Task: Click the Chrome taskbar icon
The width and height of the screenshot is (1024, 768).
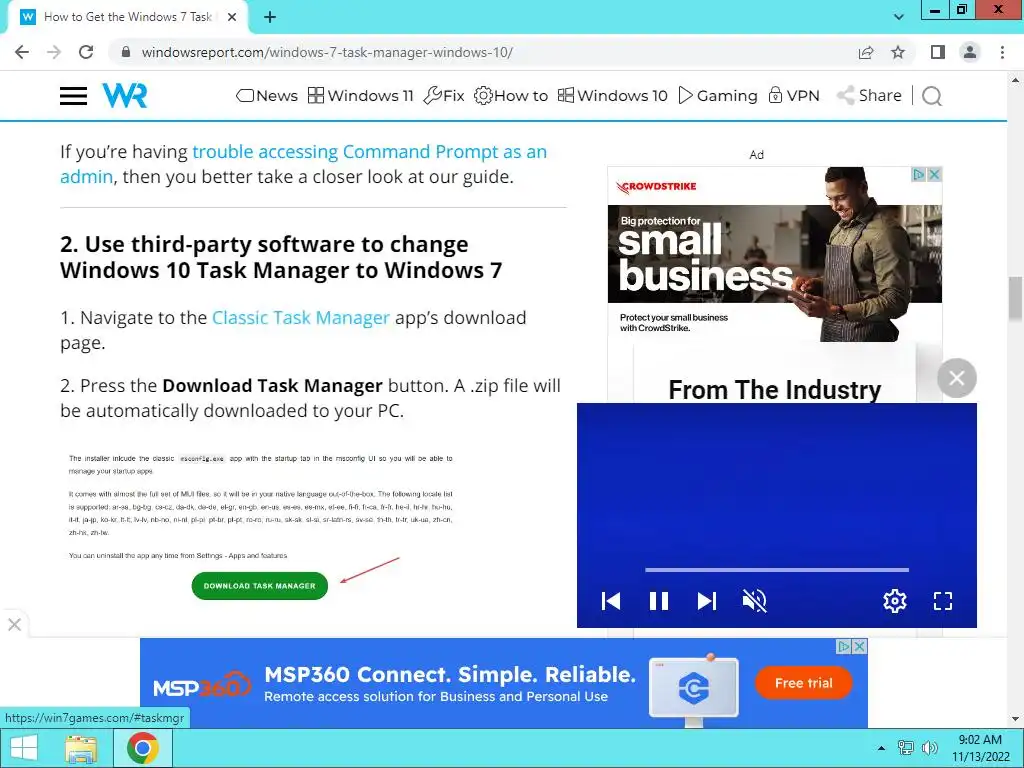Action: [x=143, y=748]
